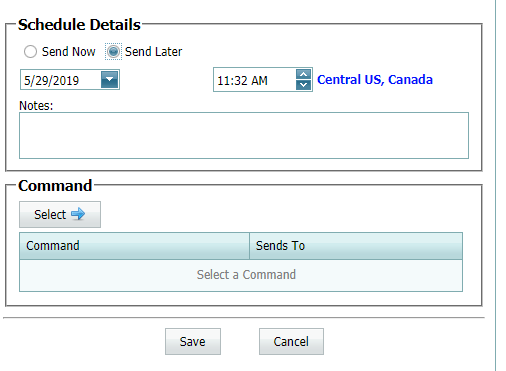Sort by the Command column header

[134, 246]
